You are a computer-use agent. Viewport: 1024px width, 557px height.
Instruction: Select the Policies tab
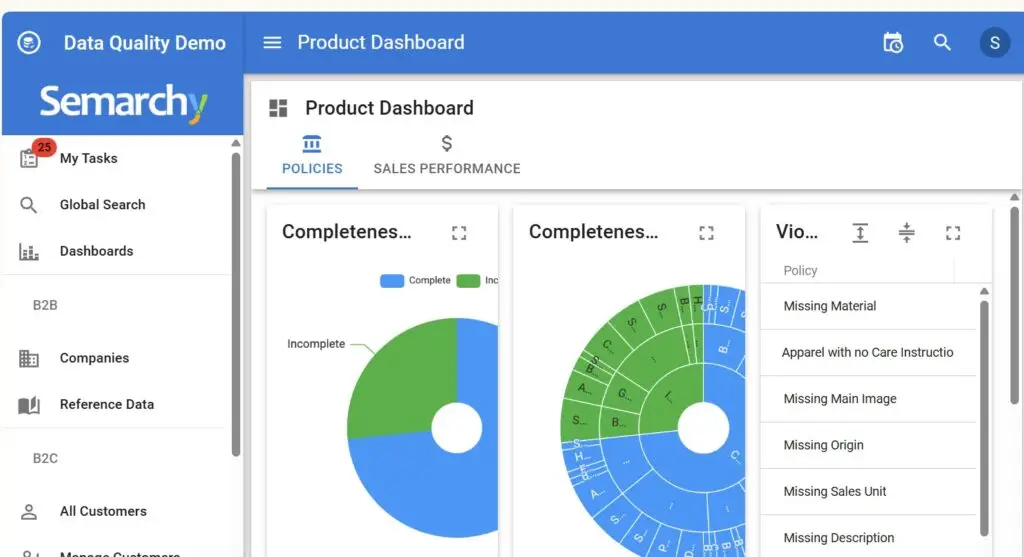312,157
